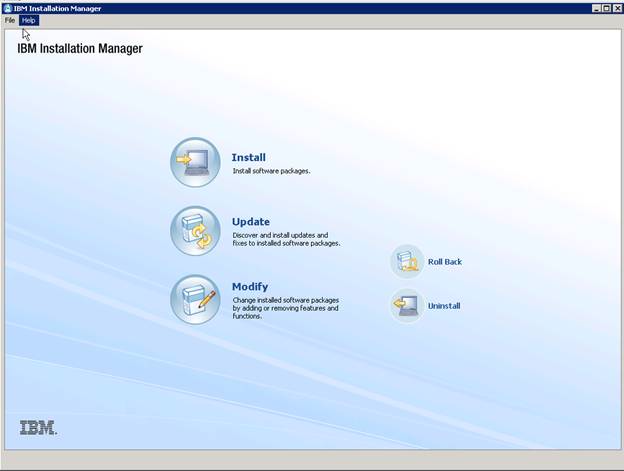
Task: Click the Uninstall laptop icon
Action: (x=406, y=306)
